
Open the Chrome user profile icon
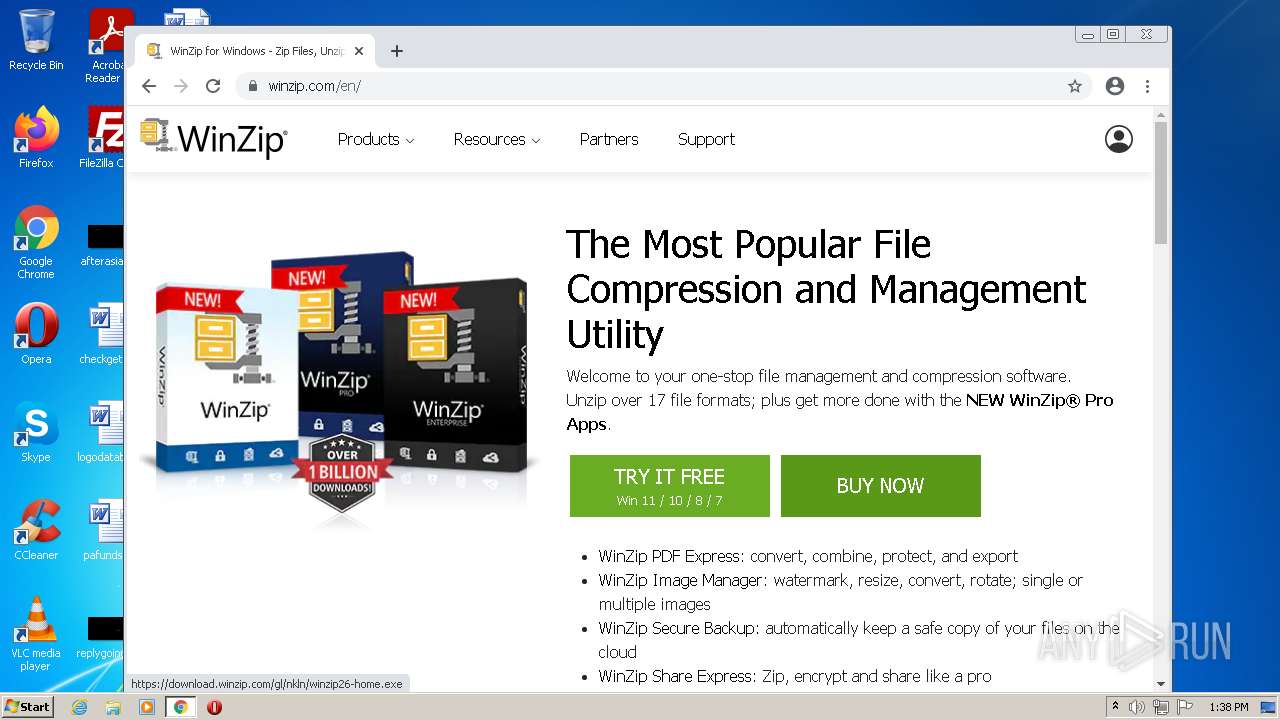(1115, 86)
